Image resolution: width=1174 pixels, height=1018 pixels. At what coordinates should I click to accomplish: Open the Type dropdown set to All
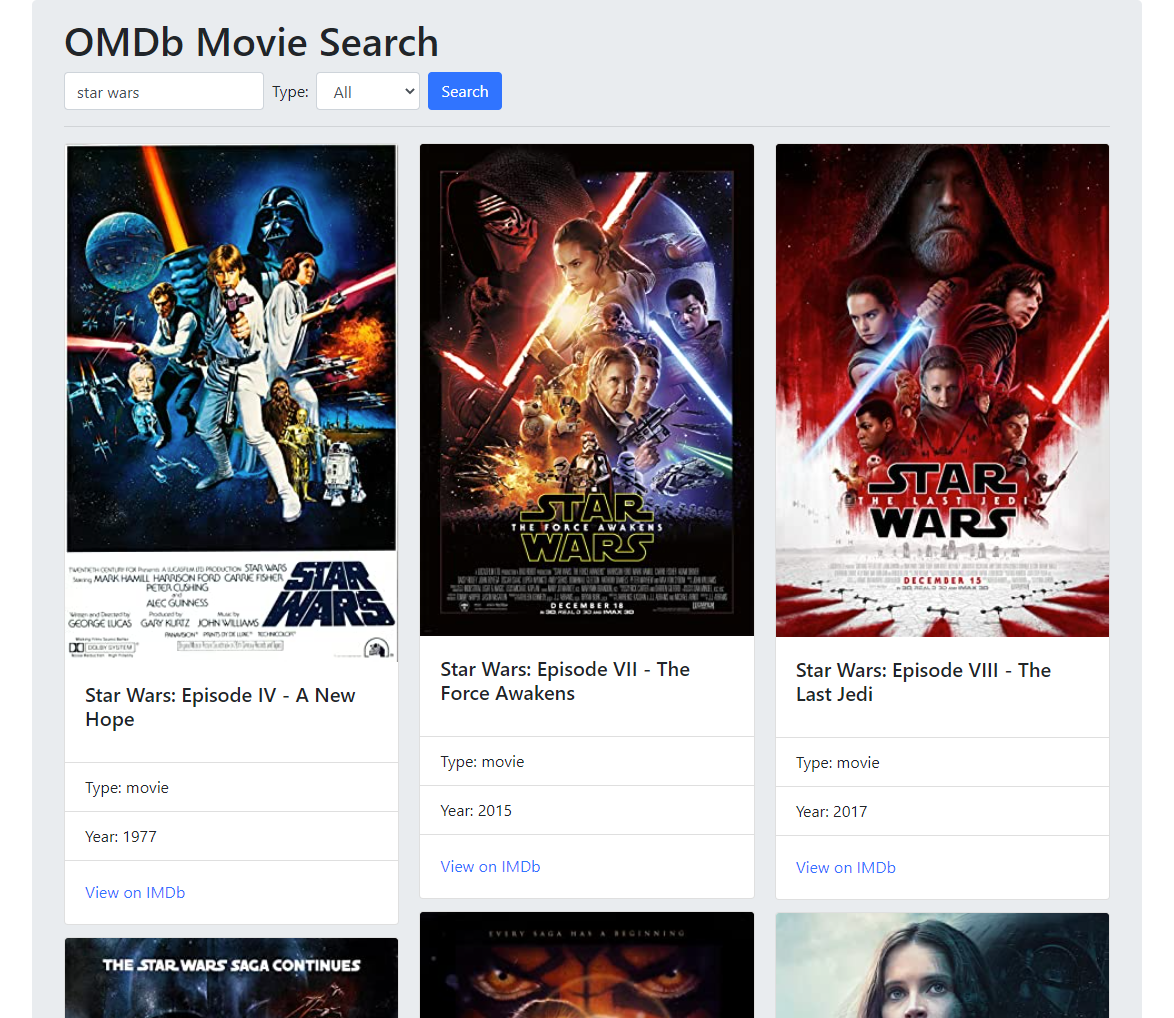point(368,91)
